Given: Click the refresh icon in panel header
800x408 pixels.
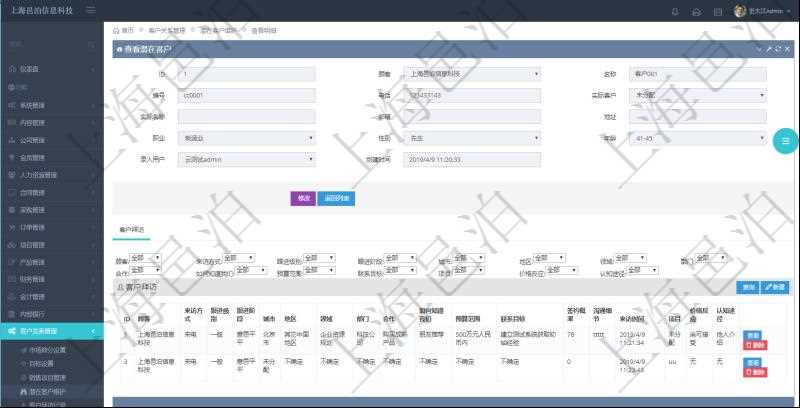Looking at the screenshot, I should 777,48.
